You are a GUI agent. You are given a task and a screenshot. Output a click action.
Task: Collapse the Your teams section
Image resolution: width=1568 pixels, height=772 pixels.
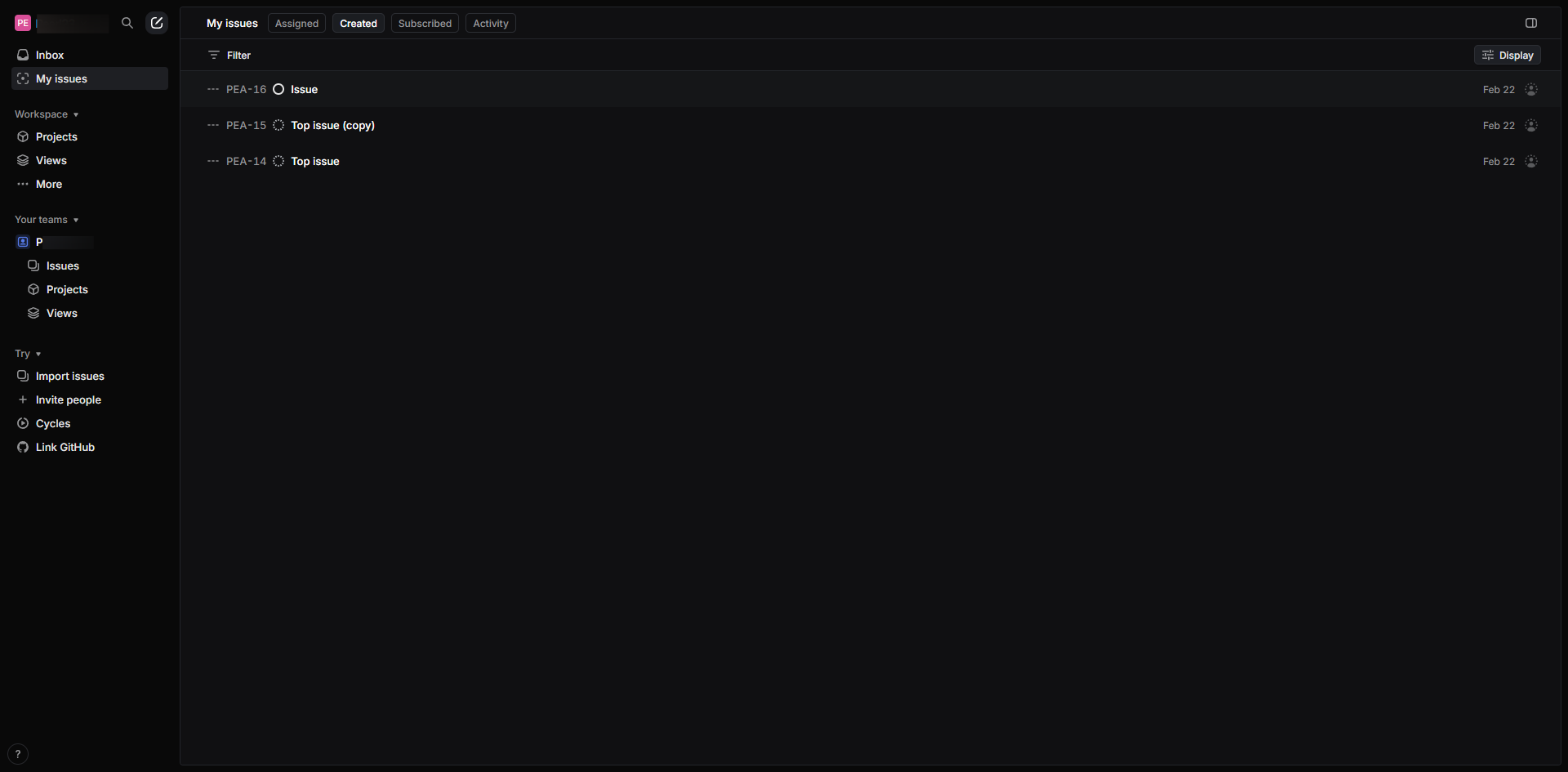tap(47, 220)
